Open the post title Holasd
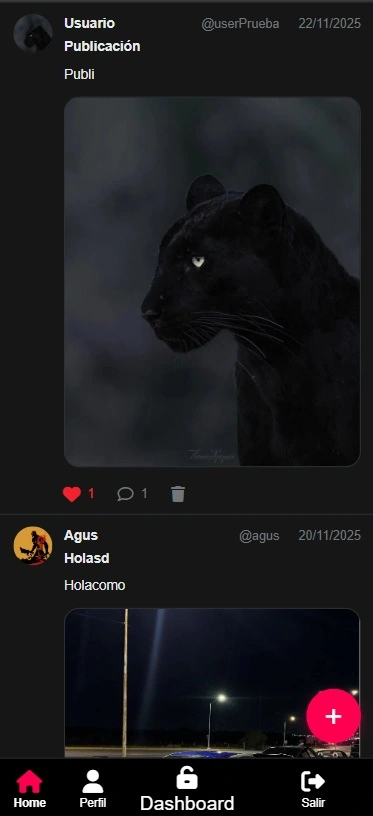 (86, 558)
